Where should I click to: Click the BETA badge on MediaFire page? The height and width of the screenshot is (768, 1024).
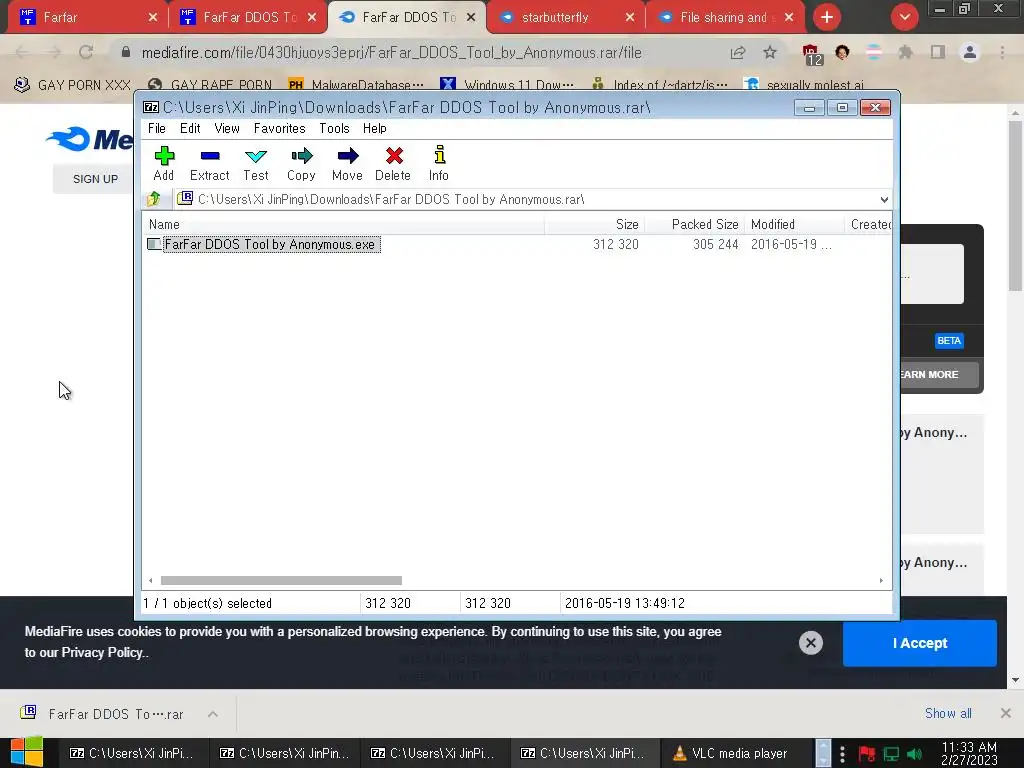click(x=949, y=340)
